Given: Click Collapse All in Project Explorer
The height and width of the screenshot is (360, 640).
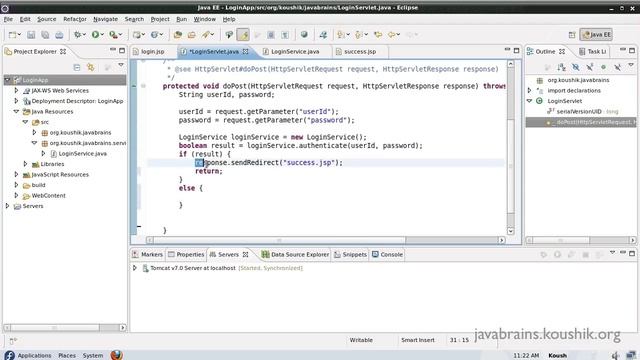Looking at the screenshot, I should pyautogui.click(x=77, y=67).
